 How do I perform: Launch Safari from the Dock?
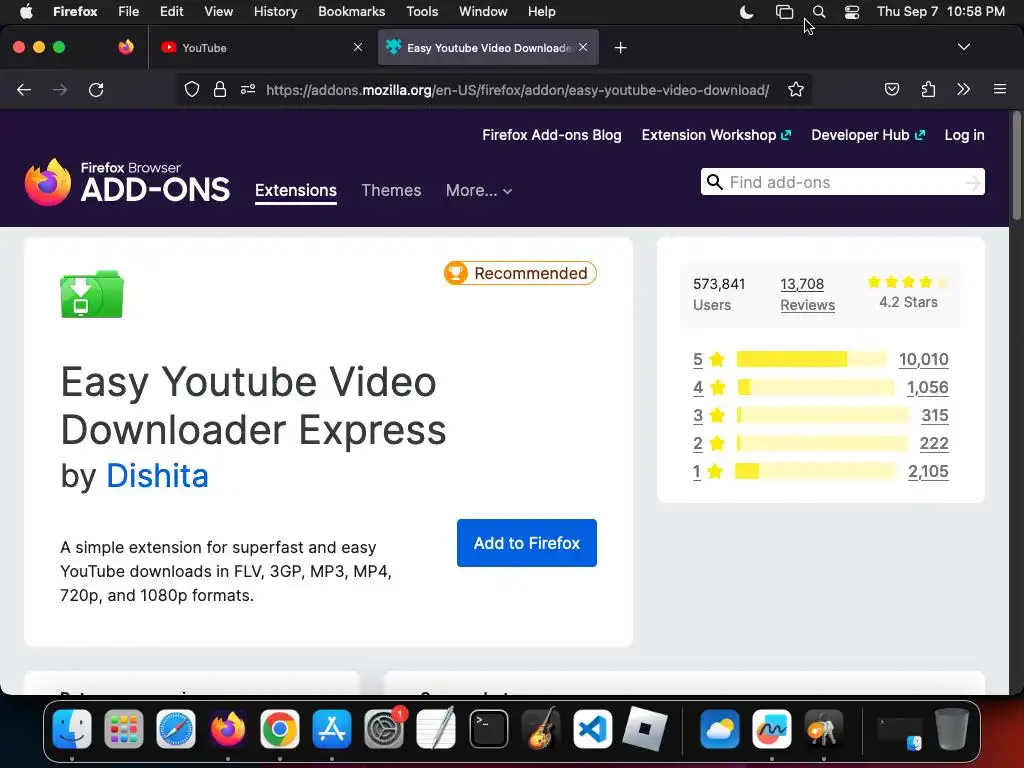click(176, 729)
